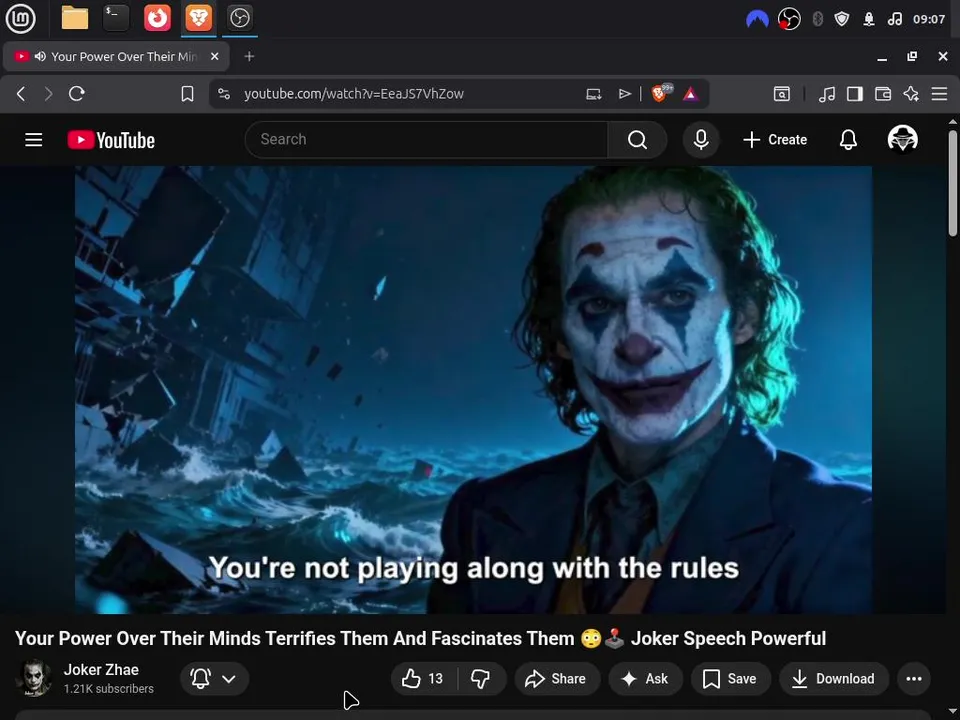The width and height of the screenshot is (960, 720).
Task: Click the Joker video player
Action: 473,389
